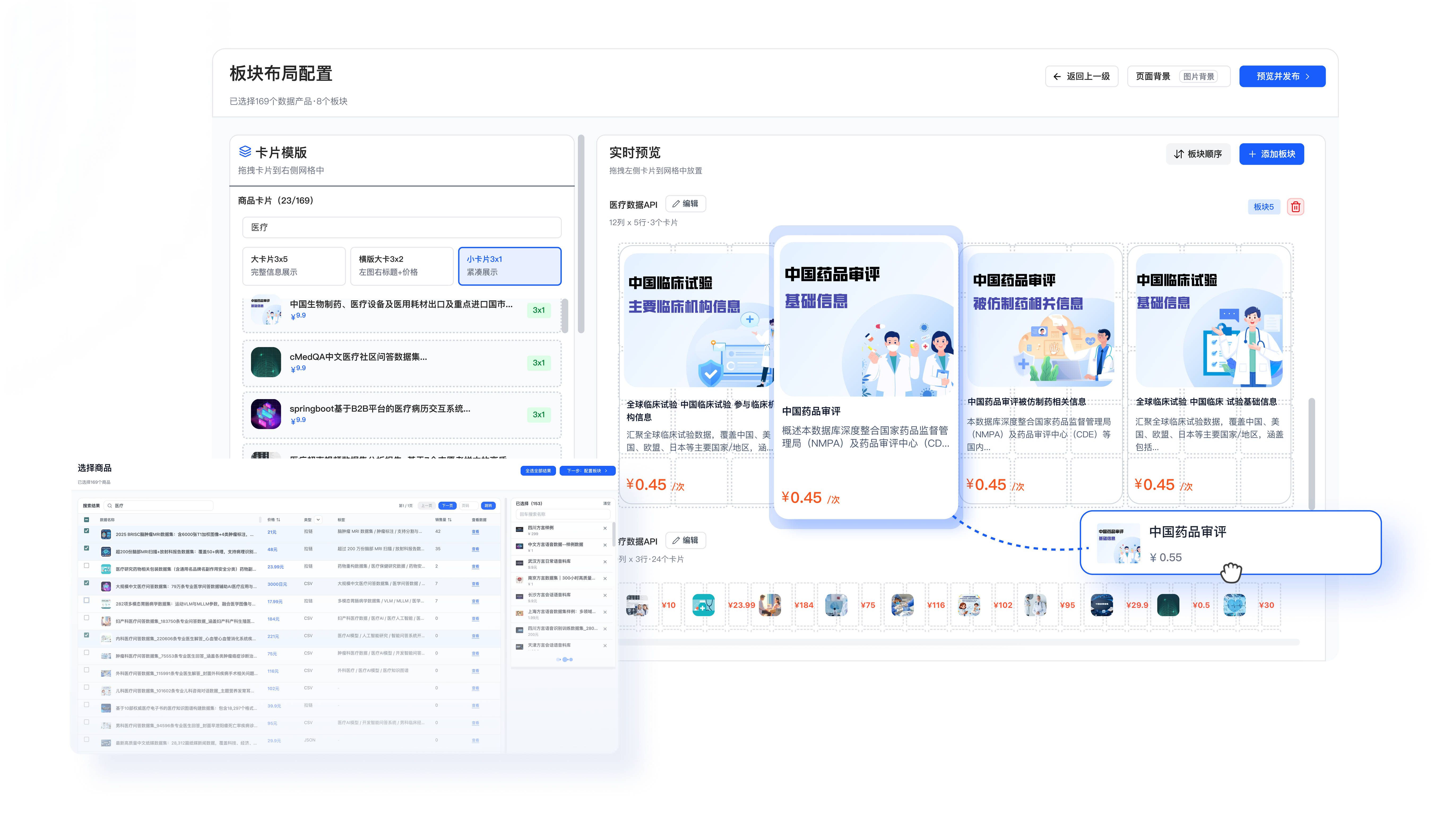Edit the second 疗数据API block below
This screenshot has height=817, width=1456.
[x=686, y=540]
